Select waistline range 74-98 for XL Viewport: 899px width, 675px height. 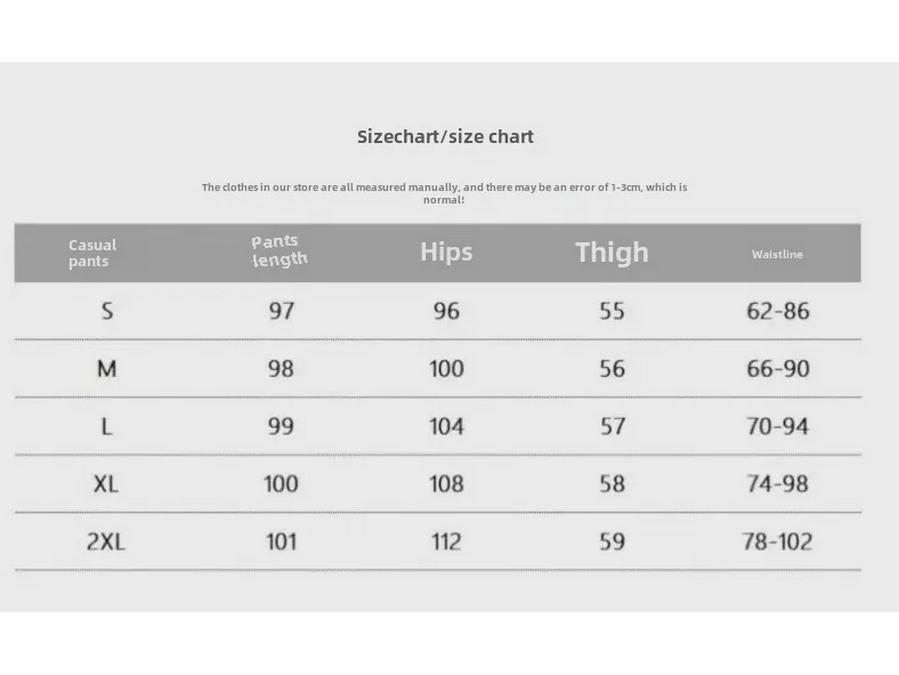[x=777, y=484]
